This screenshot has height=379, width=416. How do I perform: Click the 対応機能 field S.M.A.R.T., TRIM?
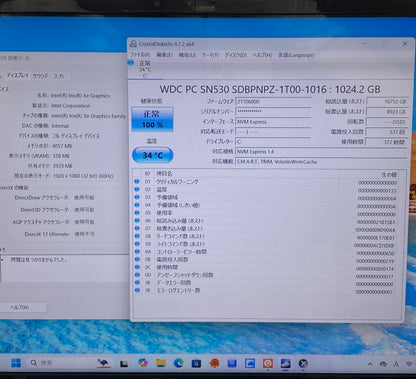coord(321,162)
